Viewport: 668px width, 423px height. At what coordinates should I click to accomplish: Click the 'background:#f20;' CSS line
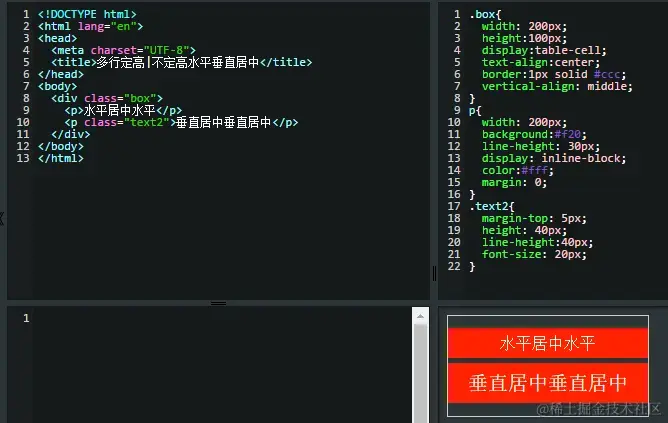pyautogui.click(x=534, y=135)
